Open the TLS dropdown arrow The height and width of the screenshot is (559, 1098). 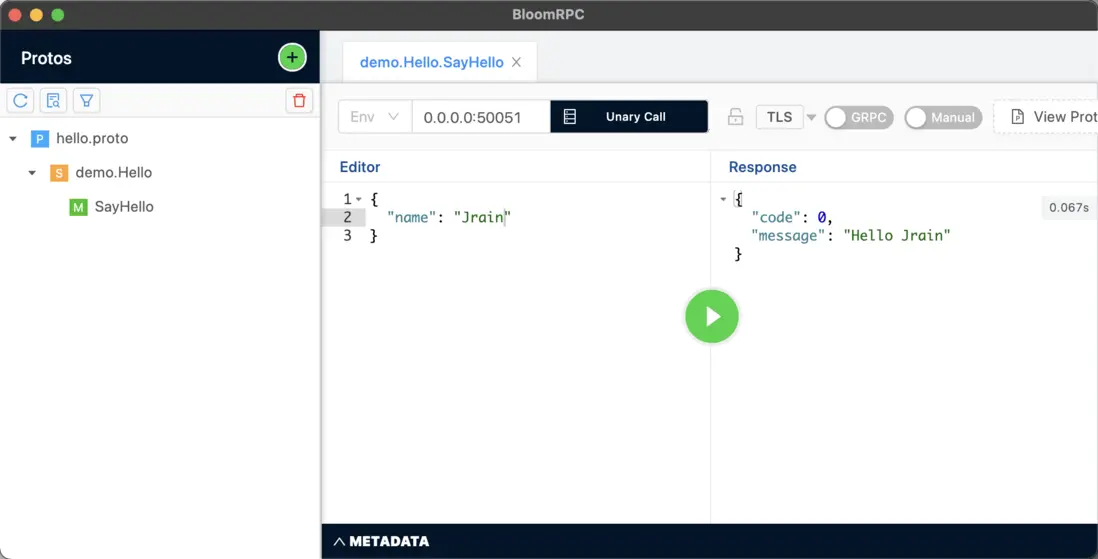[x=811, y=117]
